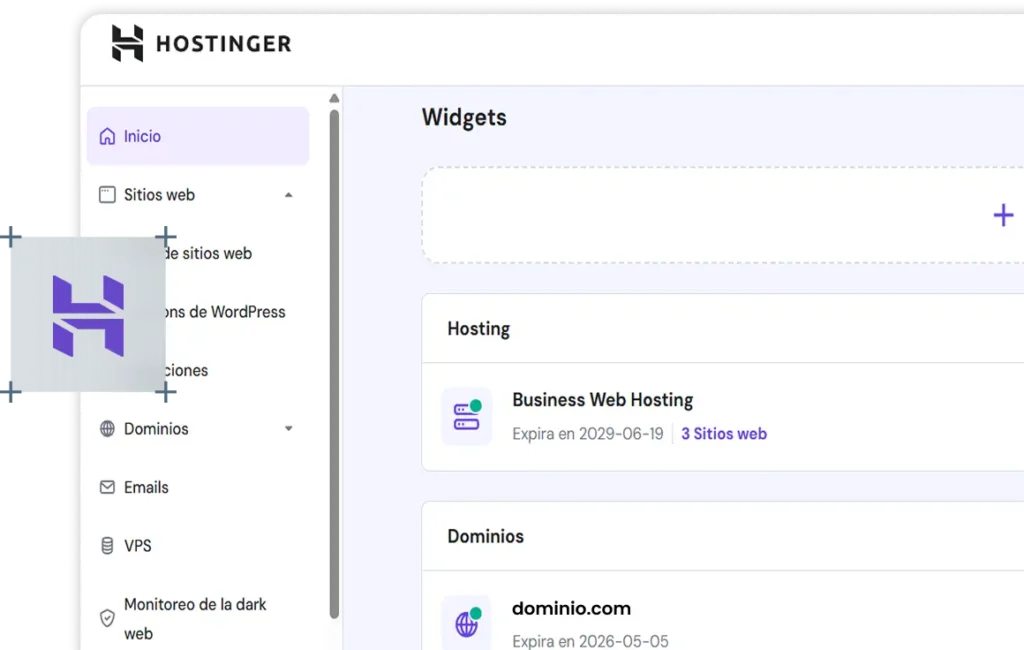Screen dimensions: 1024x650
Task: Click the purple Hostinger H tile
Action: pyautogui.click(x=88, y=316)
